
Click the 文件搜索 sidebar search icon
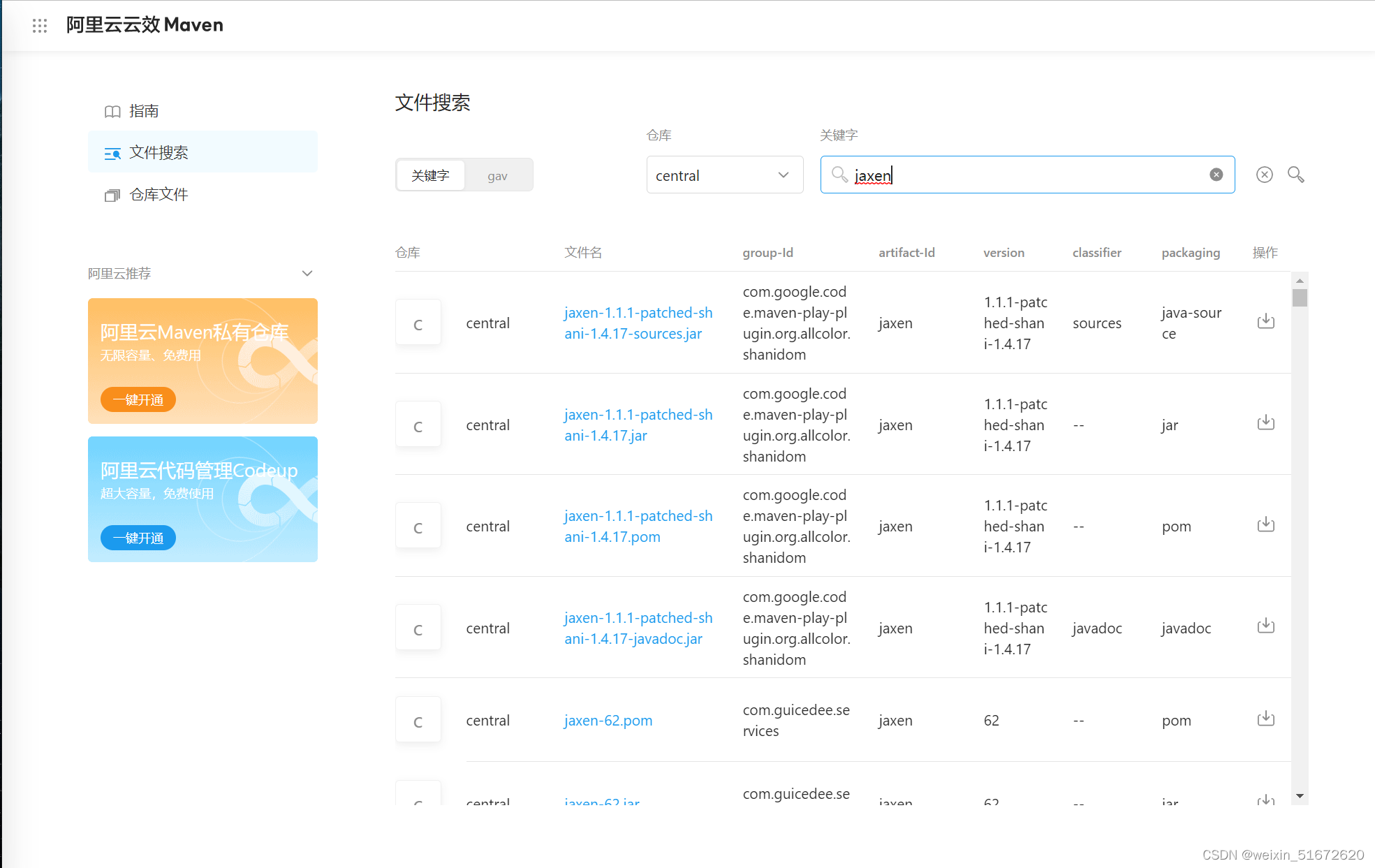coord(112,154)
